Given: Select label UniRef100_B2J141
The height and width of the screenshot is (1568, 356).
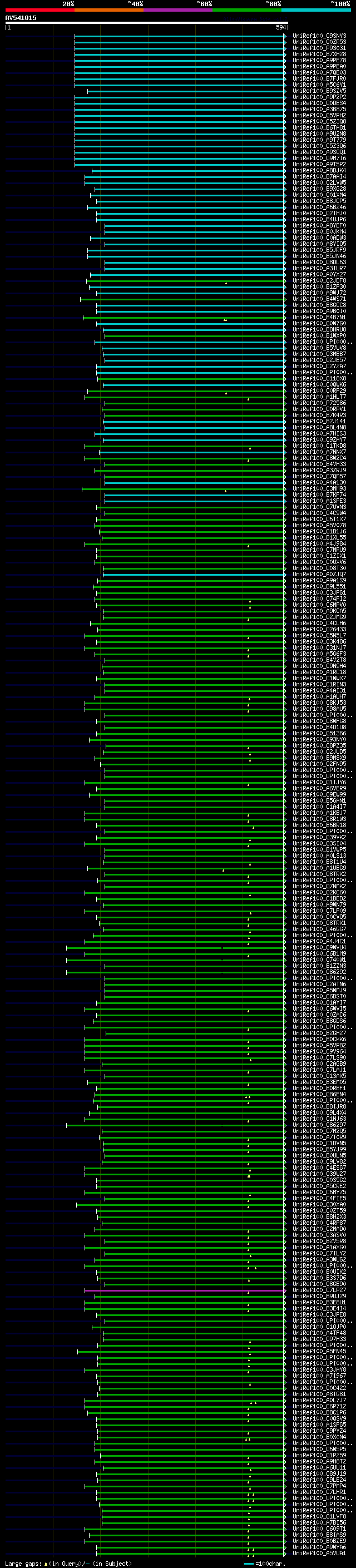Looking at the screenshot, I should (x=319, y=422).
